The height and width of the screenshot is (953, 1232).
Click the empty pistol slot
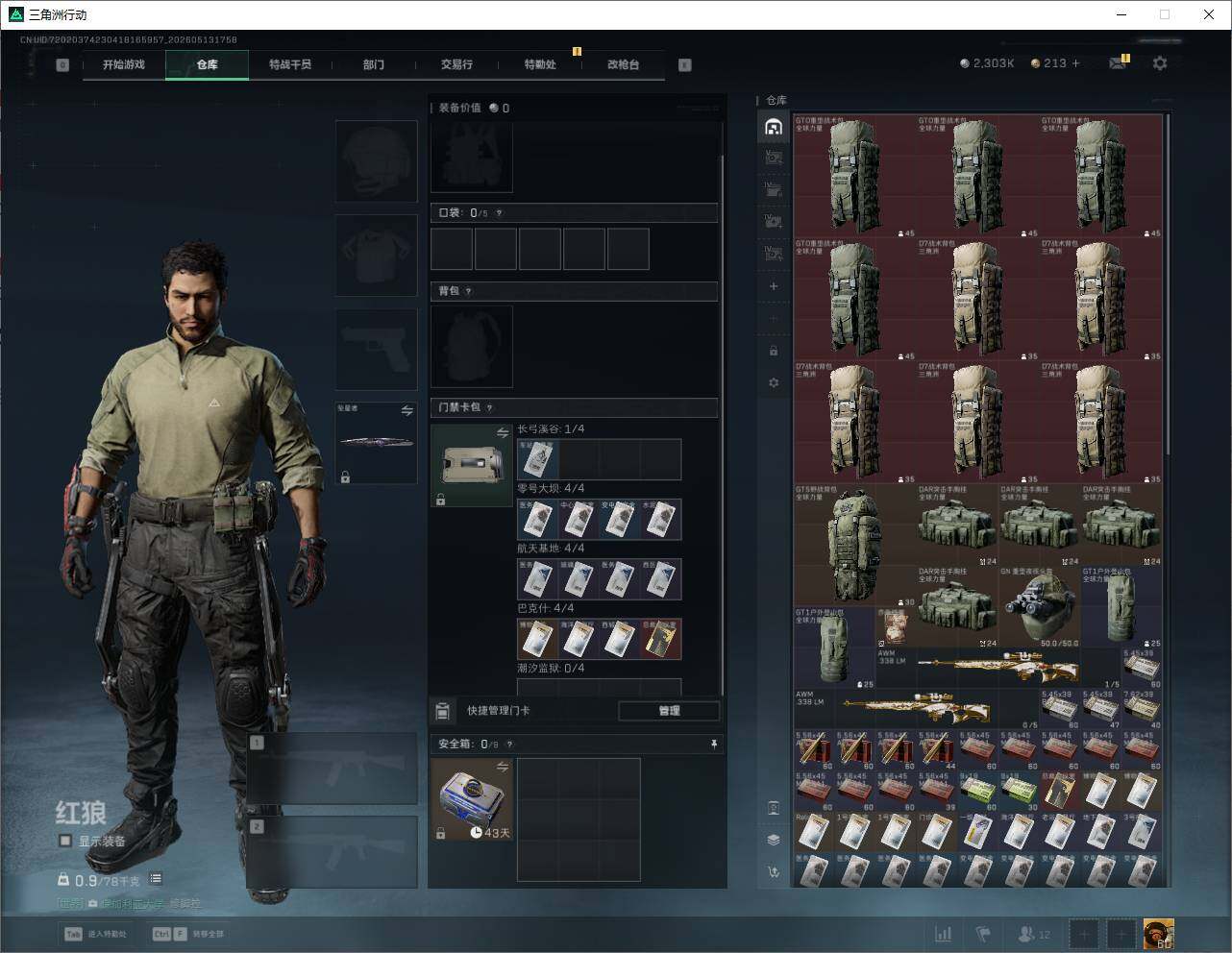point(376,349)
